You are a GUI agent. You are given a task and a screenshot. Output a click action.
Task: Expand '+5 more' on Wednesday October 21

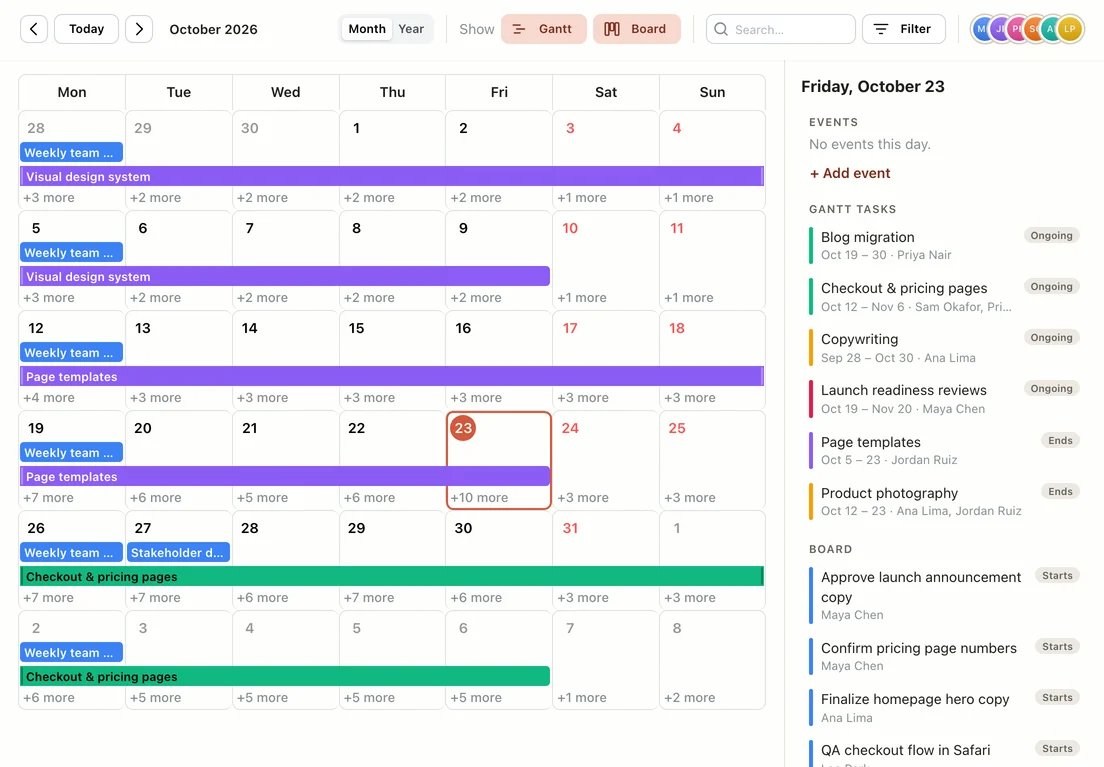(262, 497)
